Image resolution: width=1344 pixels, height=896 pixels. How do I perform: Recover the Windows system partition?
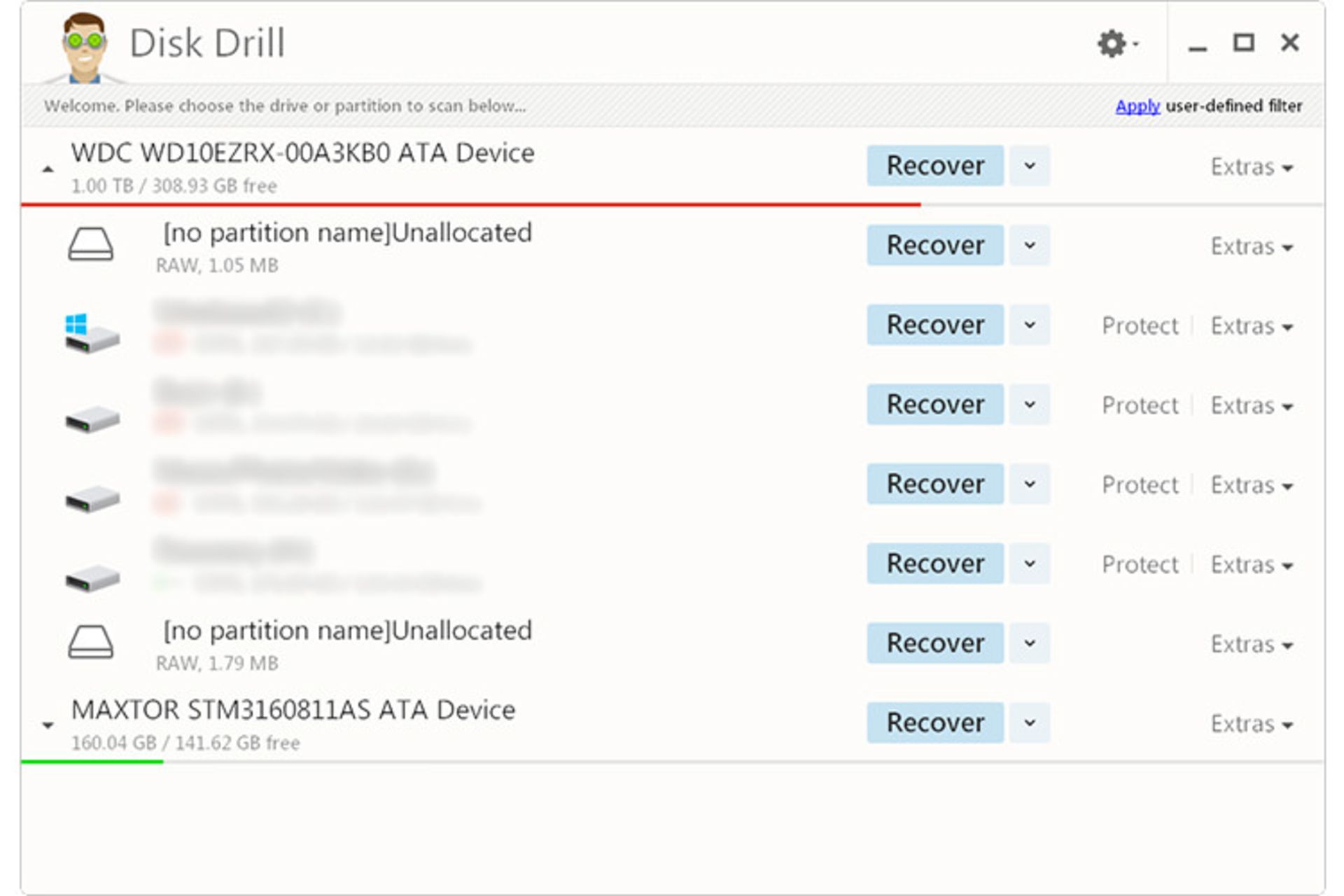[x=935, y=325]
